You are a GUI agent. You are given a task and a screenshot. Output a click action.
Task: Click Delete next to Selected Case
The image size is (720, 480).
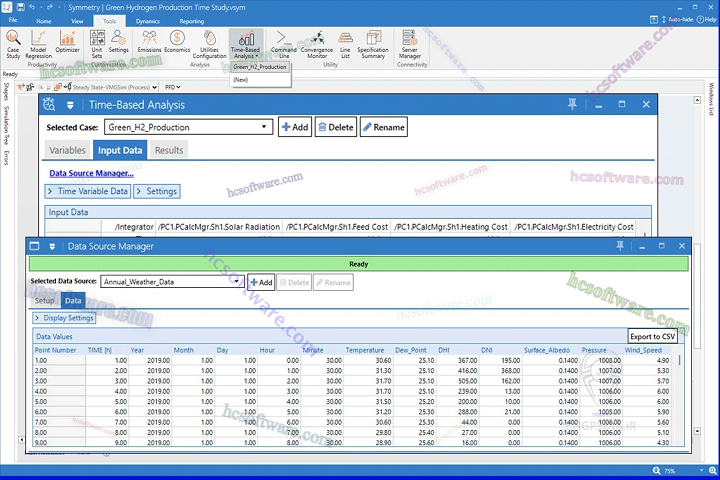coord(336,127)
